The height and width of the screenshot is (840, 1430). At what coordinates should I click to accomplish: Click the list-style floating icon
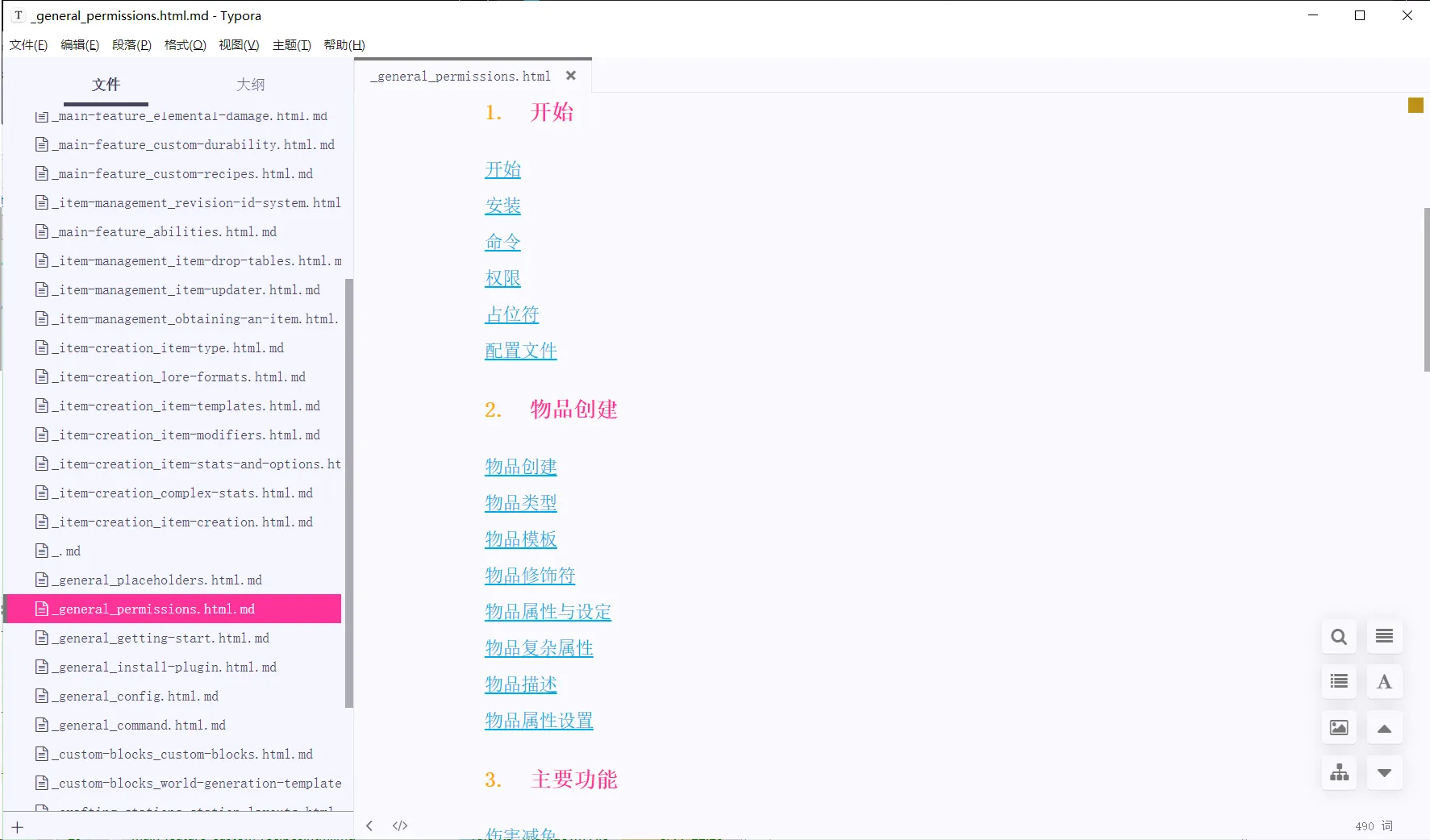(1339, 682)
